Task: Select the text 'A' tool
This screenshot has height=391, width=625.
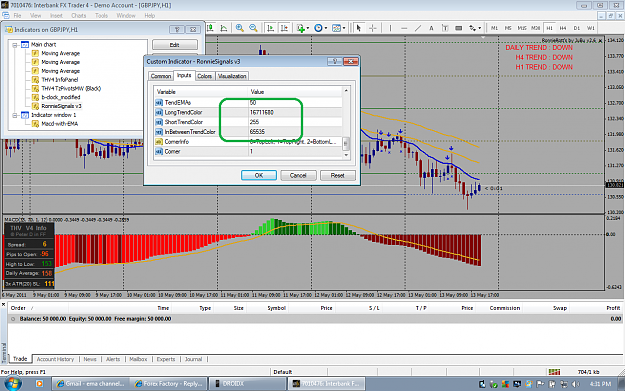Action: coord(431,28)
